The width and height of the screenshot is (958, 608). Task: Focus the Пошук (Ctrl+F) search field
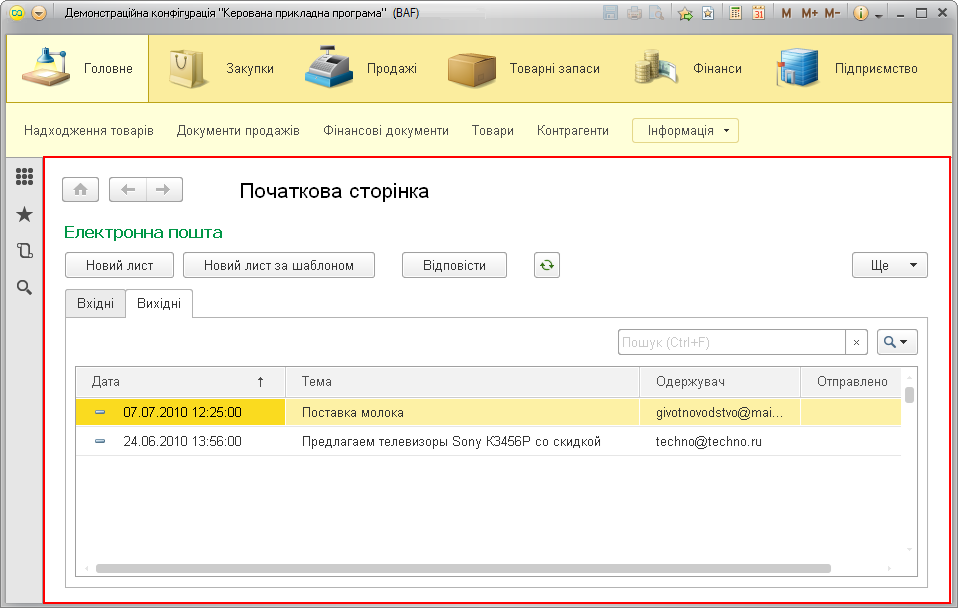[x=732, y=342]
